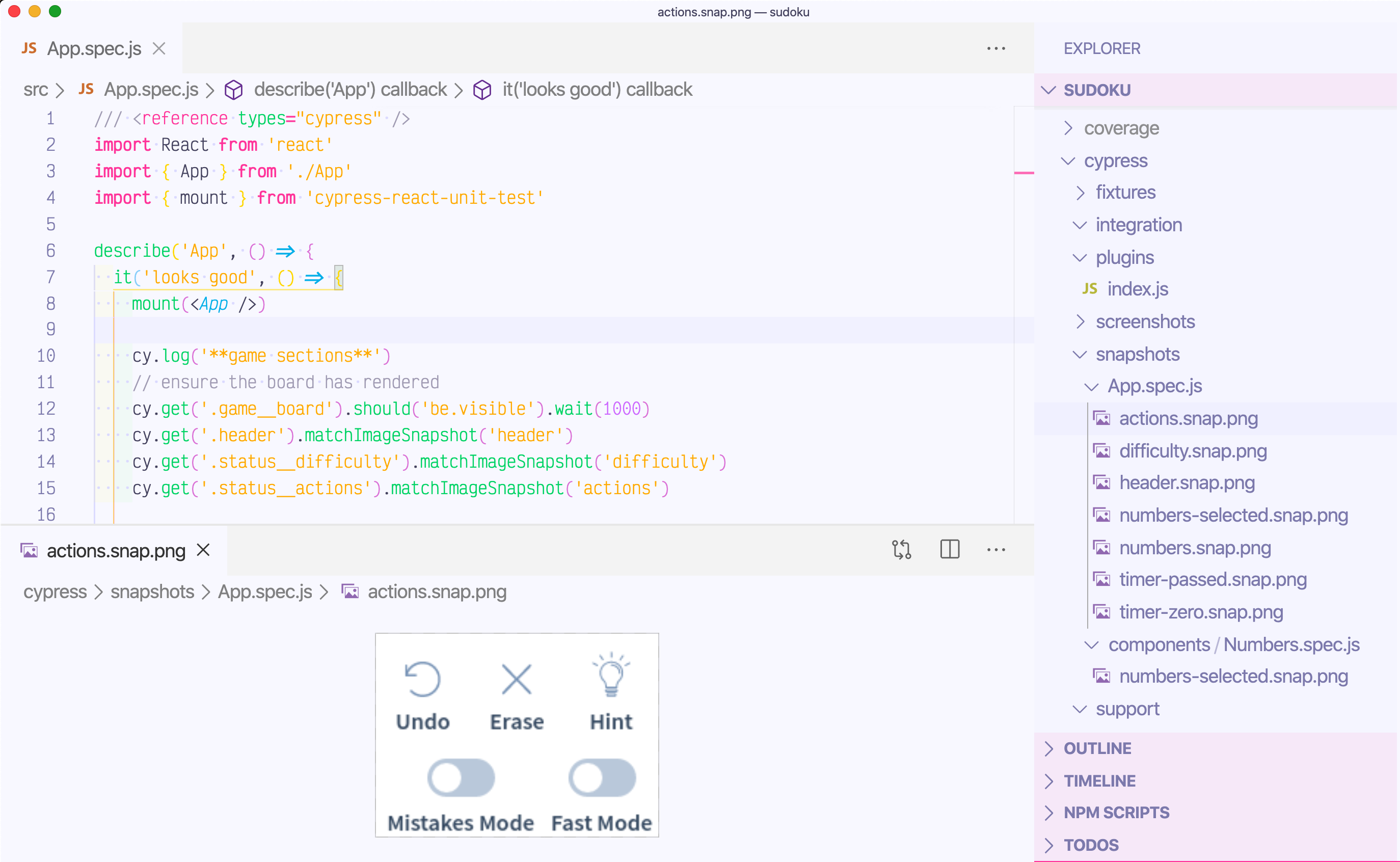
Task: Expand the coverage folder
Action: tap(1121, 128)
